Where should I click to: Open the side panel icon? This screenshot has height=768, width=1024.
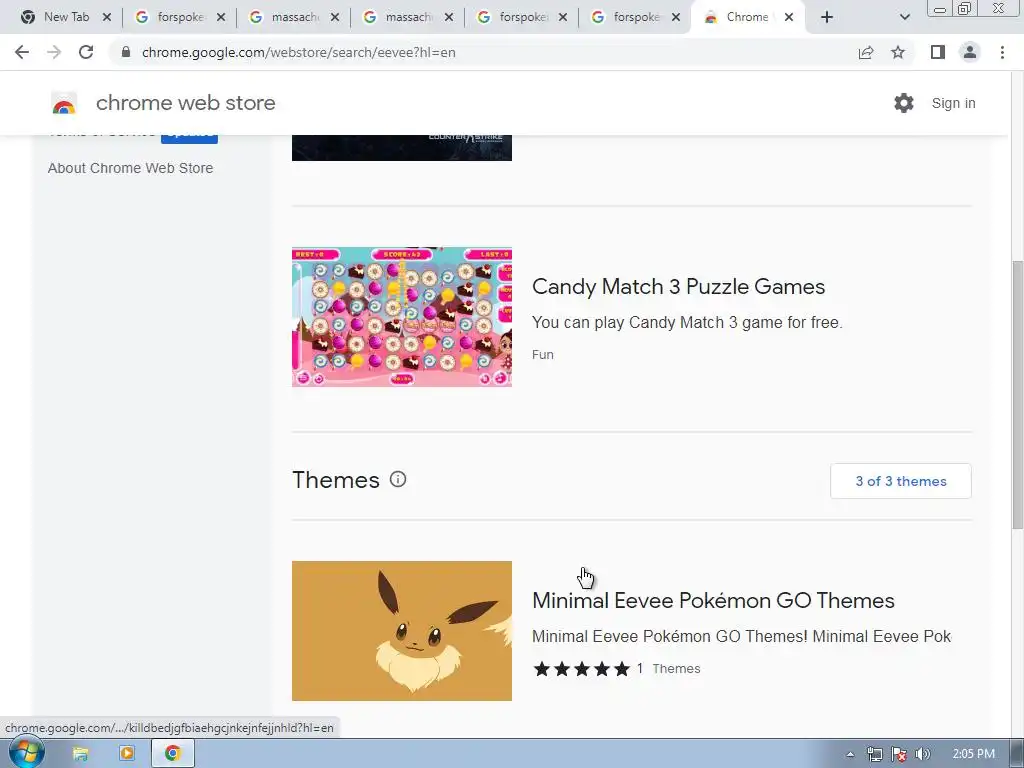tap(938, 52)
